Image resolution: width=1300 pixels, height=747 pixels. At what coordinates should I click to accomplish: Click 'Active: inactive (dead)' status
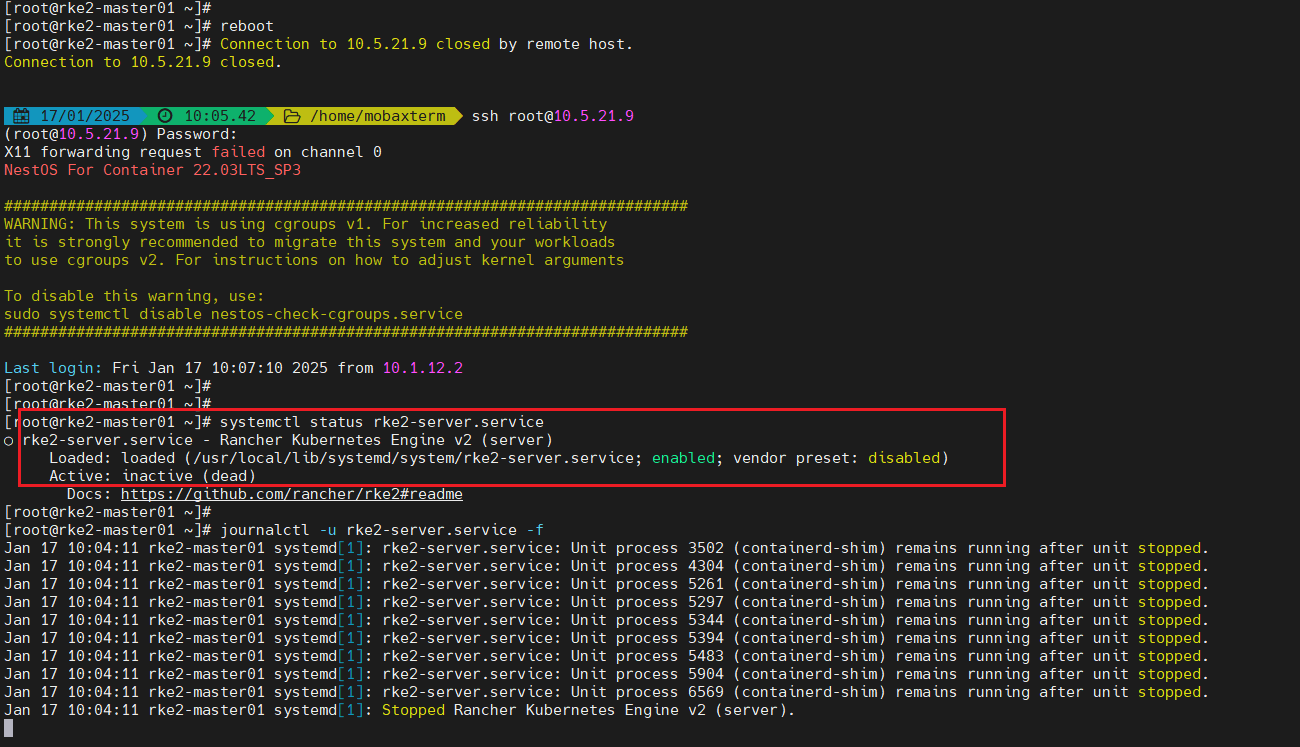[x=152, y=476]
